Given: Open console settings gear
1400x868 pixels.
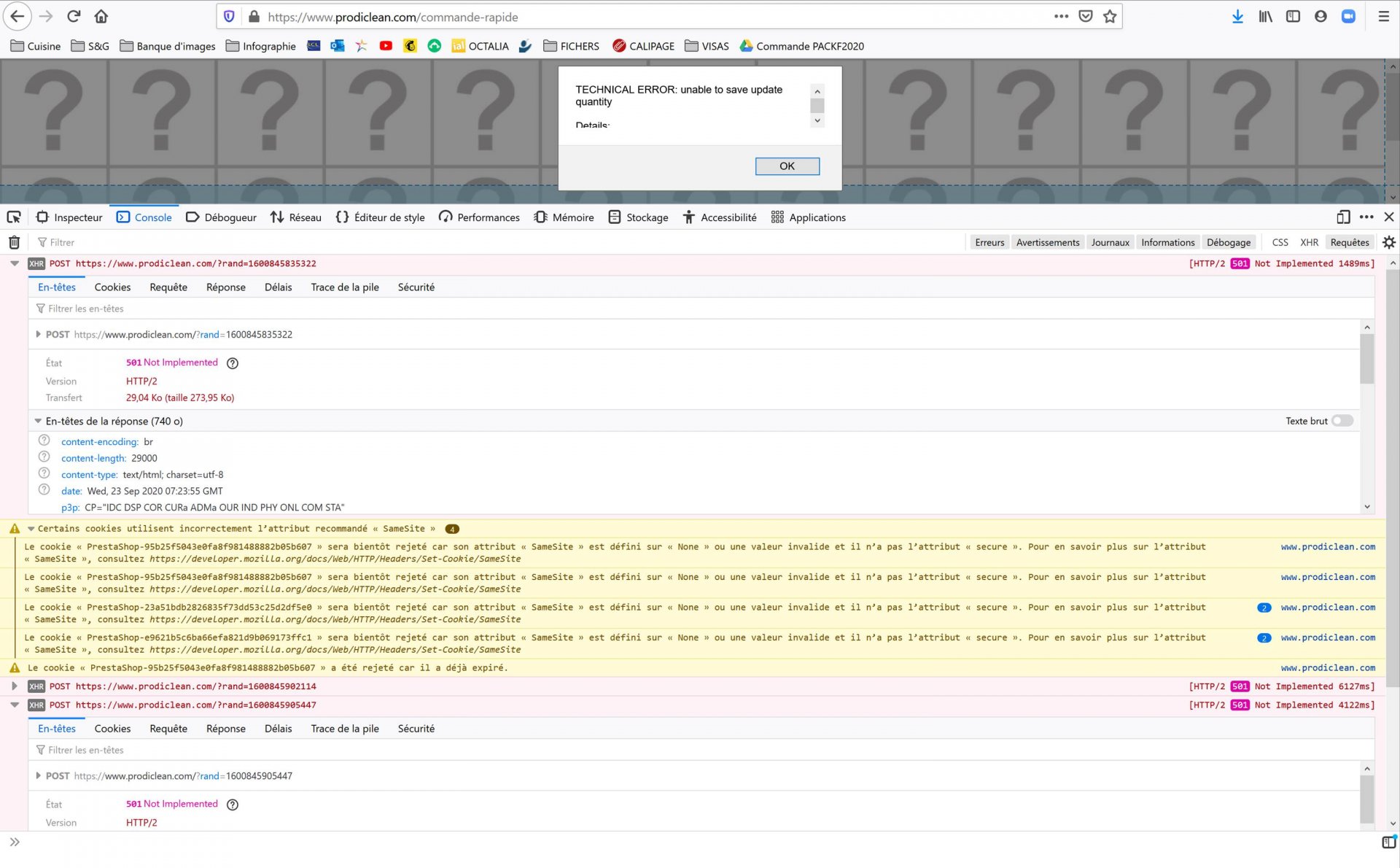Looking at the screenshot, I should (1388, 243).
